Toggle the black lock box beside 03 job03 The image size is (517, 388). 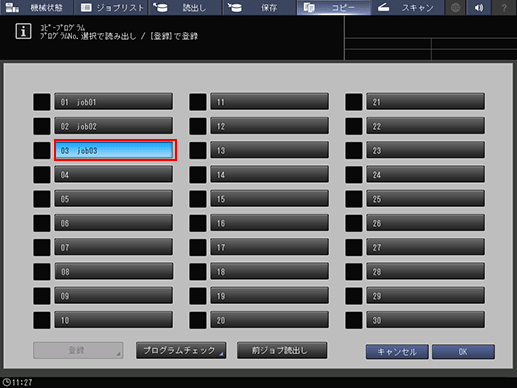pos(42,150)
